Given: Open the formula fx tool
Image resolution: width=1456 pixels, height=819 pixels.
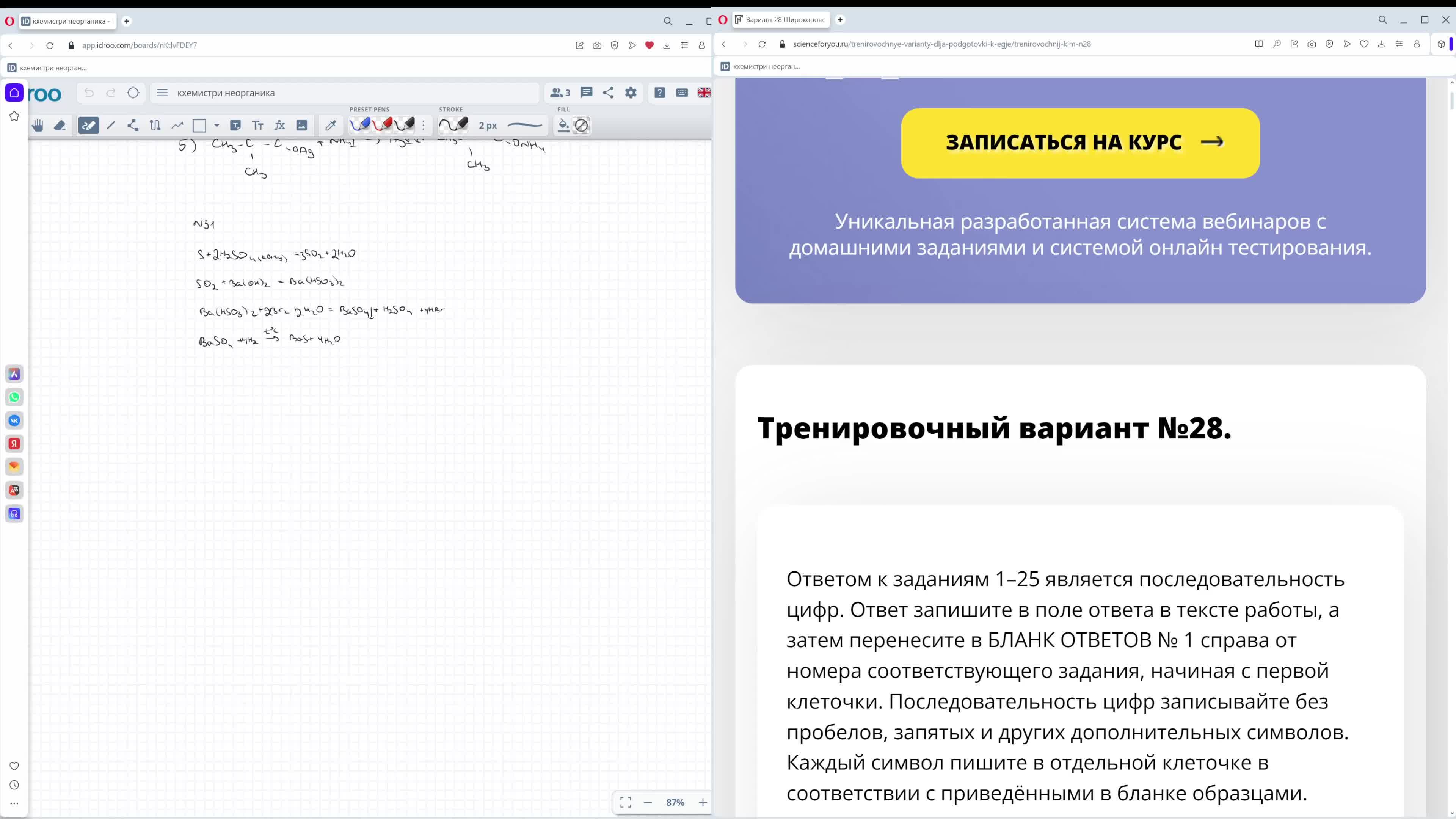Looking at the screenshot, I should [280, 126].
